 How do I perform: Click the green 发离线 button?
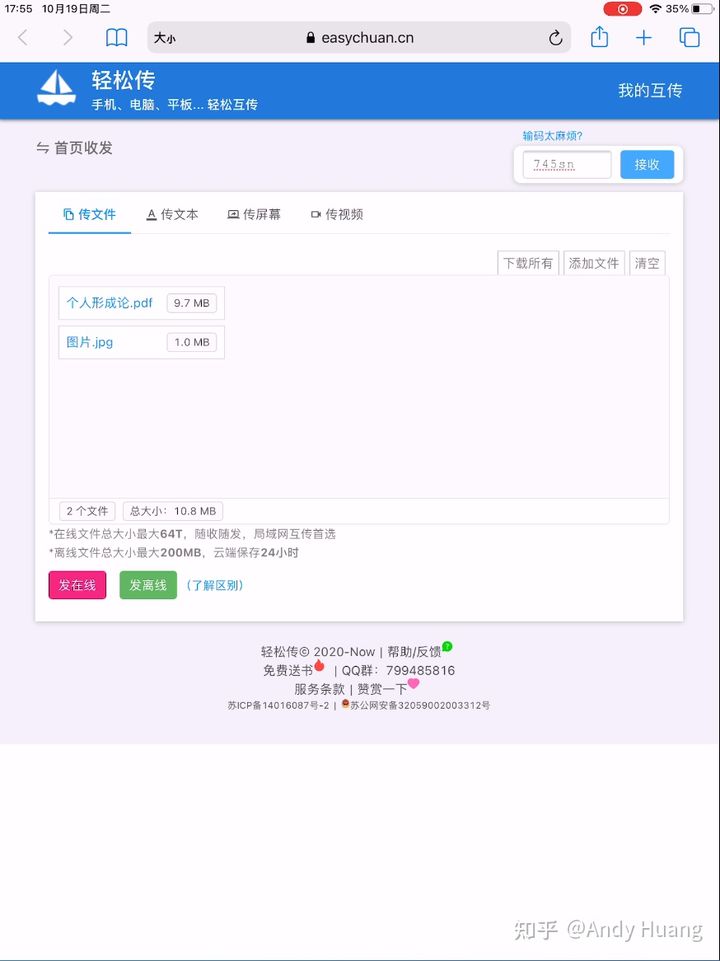point(148,585)
